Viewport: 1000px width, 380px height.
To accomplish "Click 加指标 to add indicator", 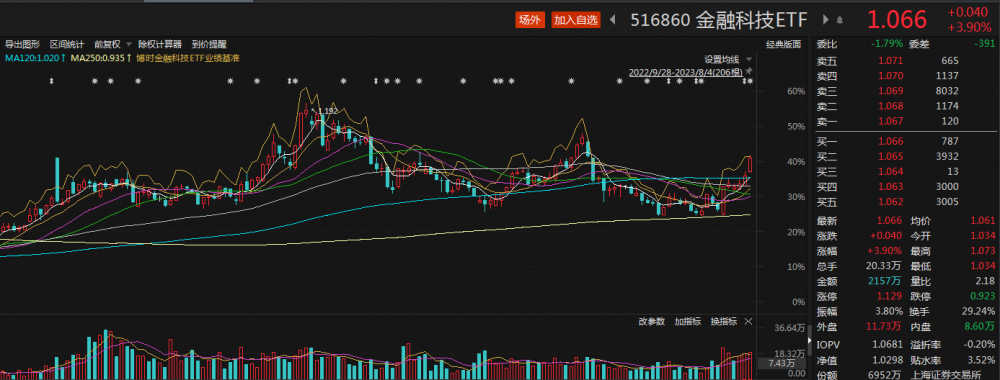I will (688, 321).
